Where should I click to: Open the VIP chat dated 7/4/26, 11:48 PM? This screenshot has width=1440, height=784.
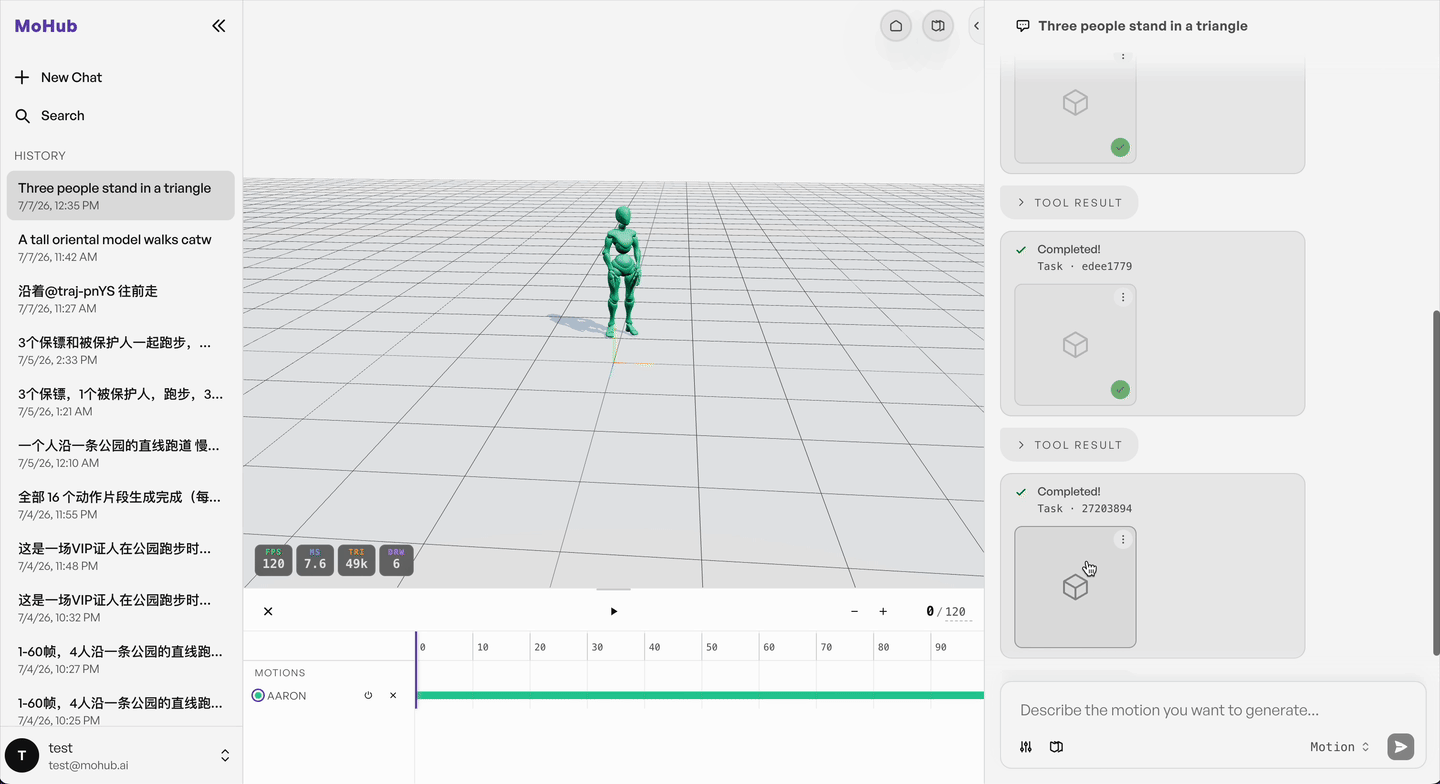click(x=121, y=556)
